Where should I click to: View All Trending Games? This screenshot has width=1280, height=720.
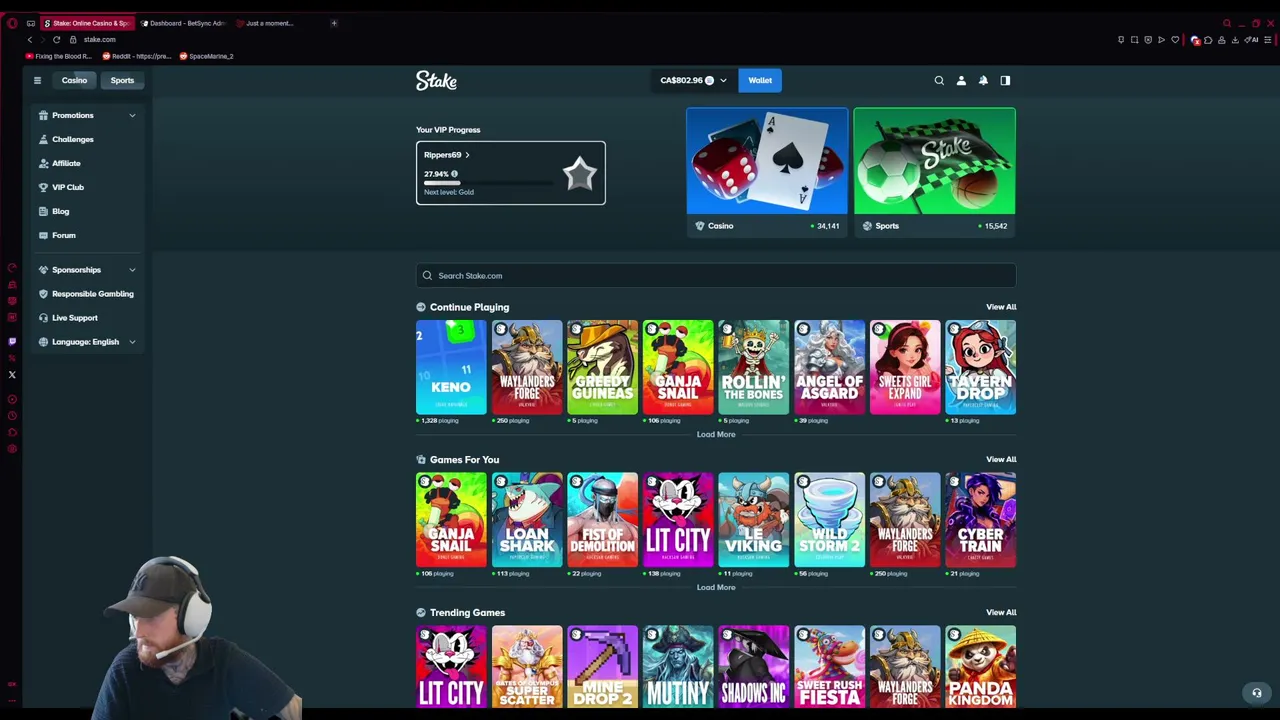(x=1001, y=613)
